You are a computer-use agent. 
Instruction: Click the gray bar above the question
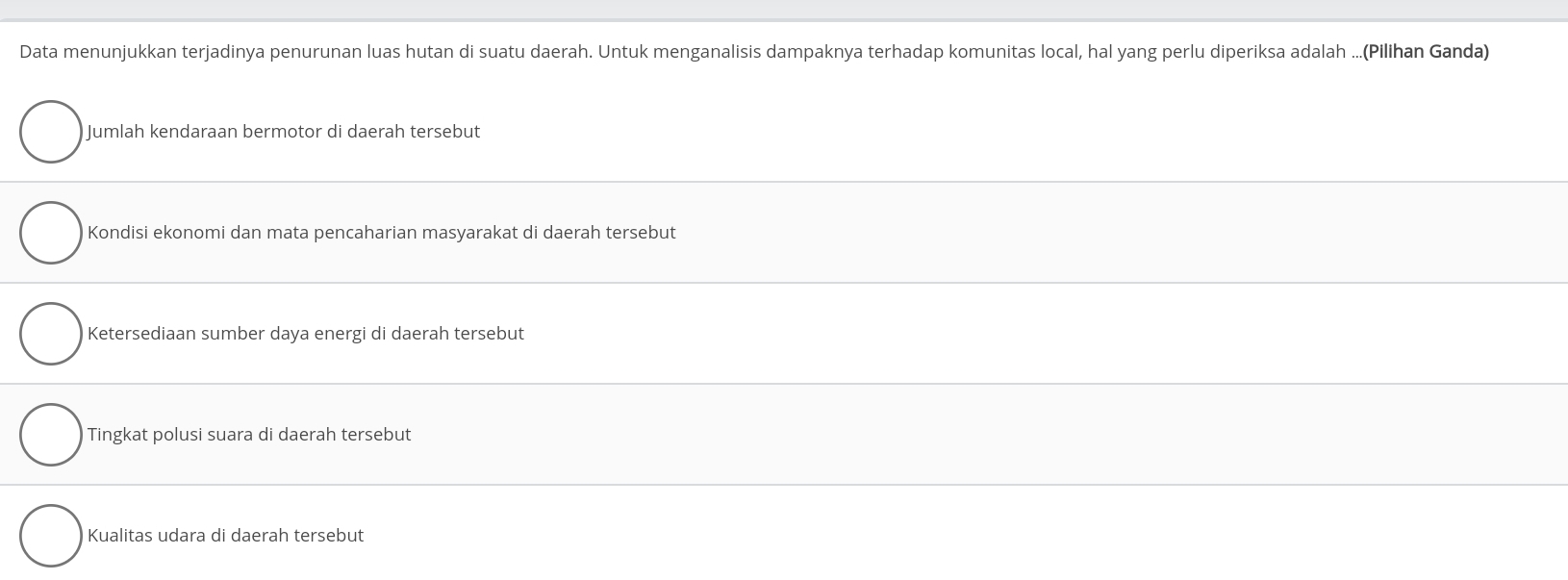point(784,9)
